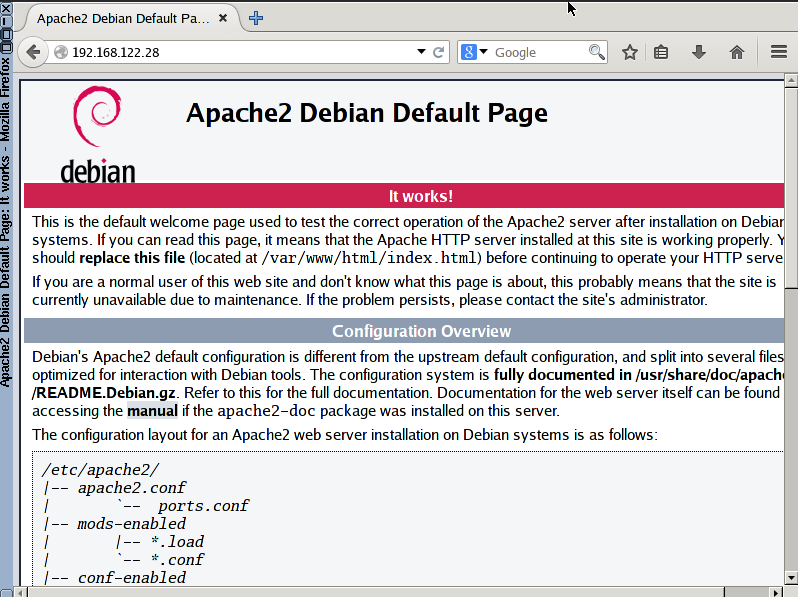Click the apache2-doc package name

tap(267, 411)
